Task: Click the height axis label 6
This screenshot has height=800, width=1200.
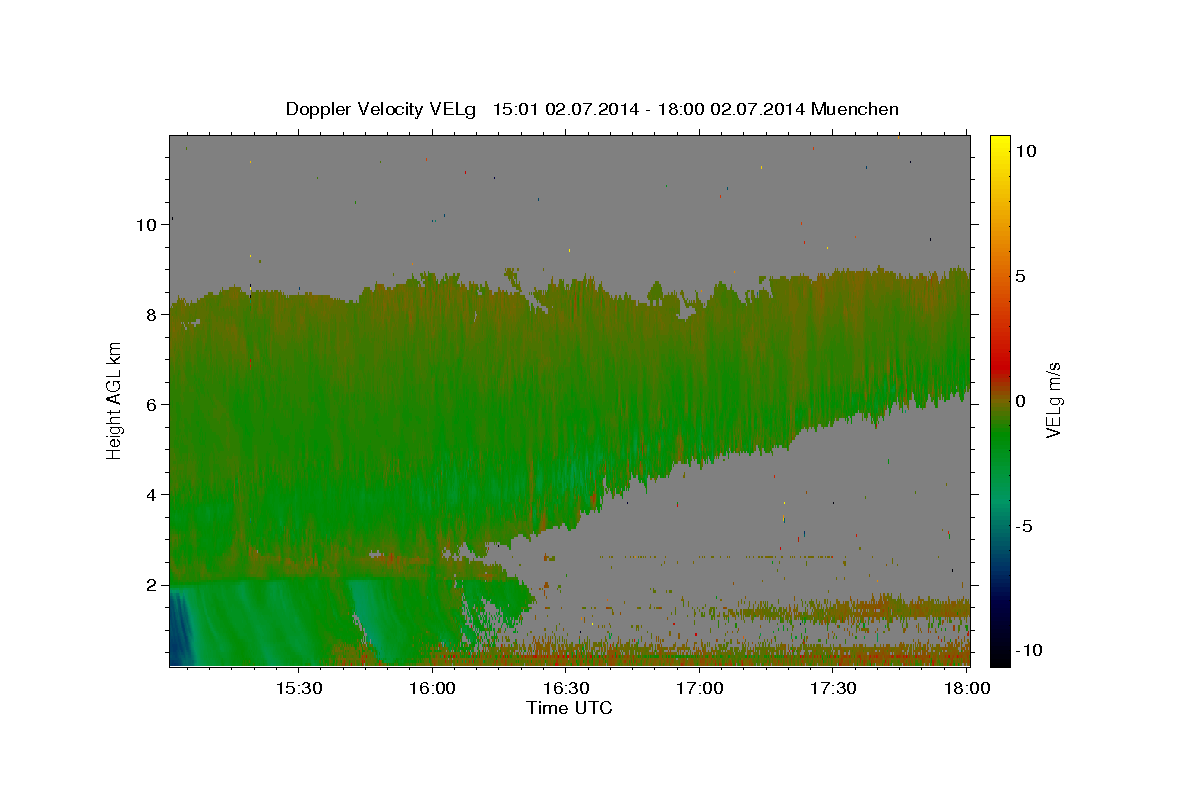Action: point(153,405)
